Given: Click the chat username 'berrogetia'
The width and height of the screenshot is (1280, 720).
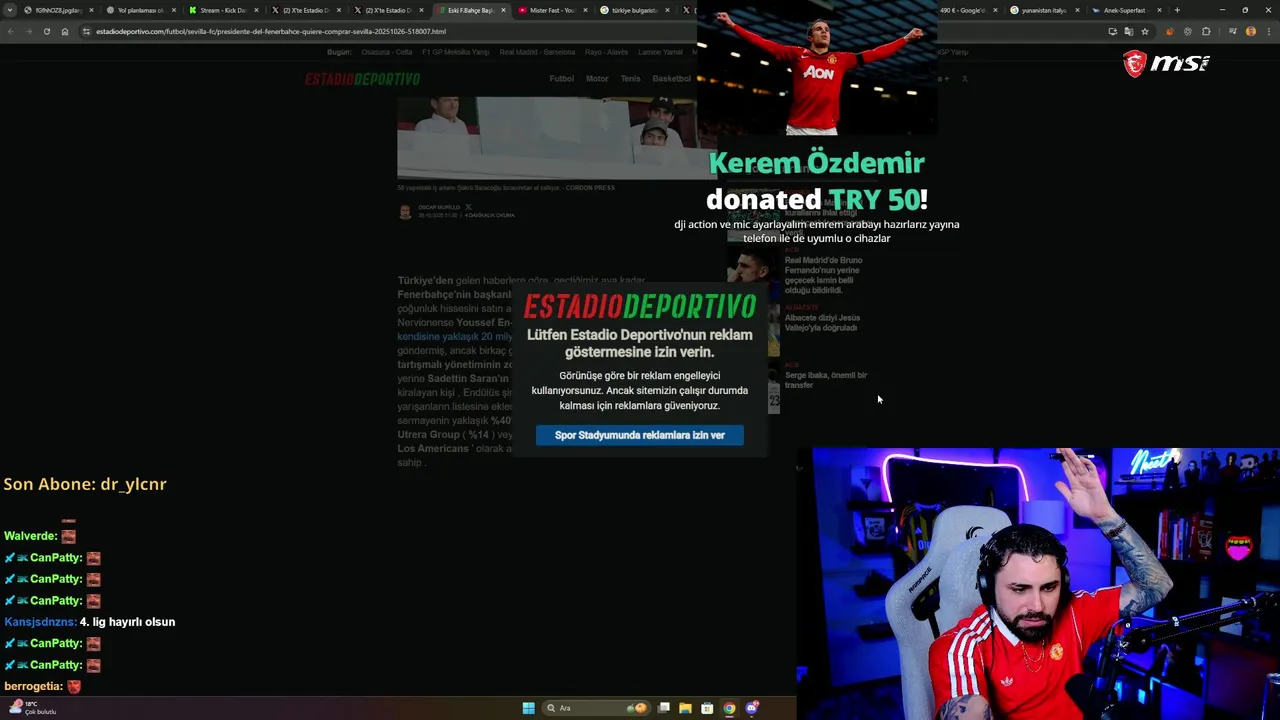Looking at the screenshot, I should point(34,687).
